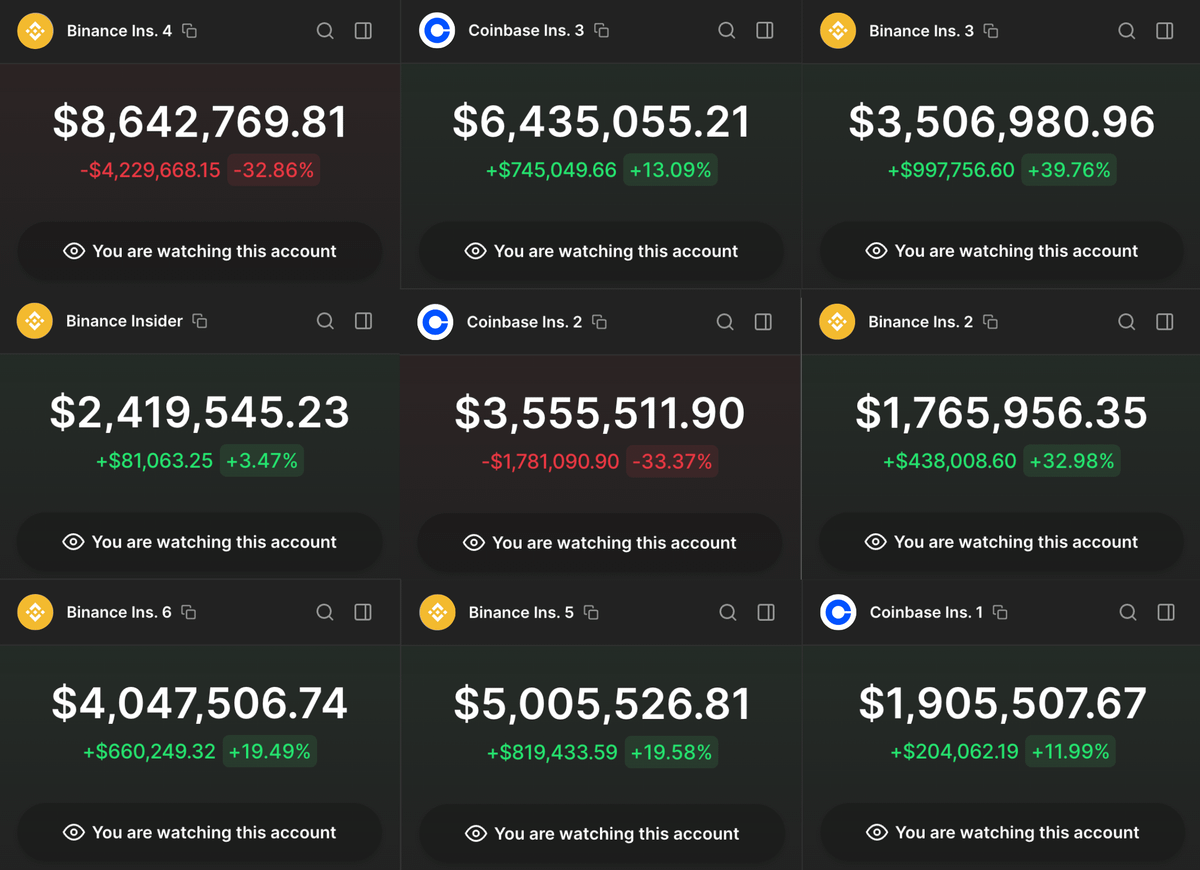Screen dimensions: 1200x870
Task: Click the $1,765,956.35 balance
Action: tap(1001, 413)
